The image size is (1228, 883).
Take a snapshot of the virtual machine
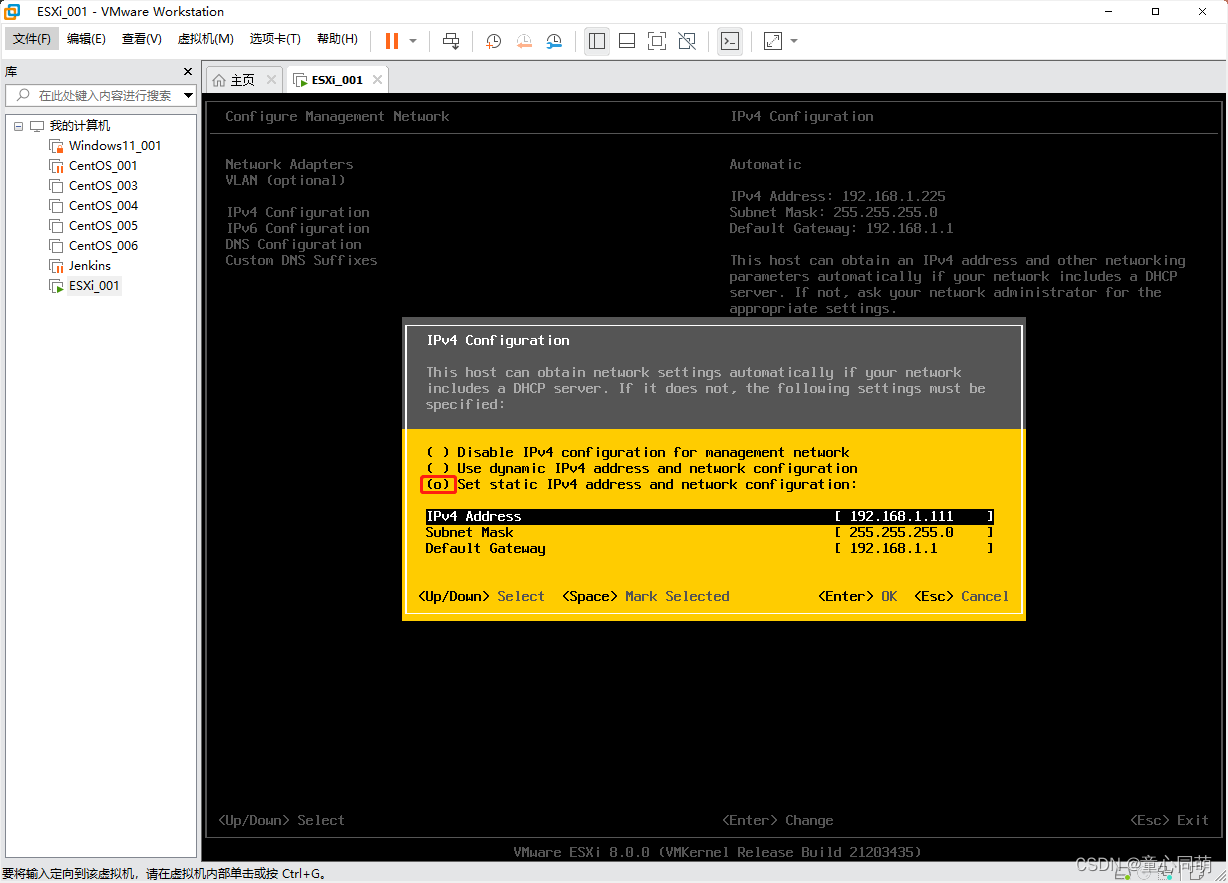(x=492, y=41)
